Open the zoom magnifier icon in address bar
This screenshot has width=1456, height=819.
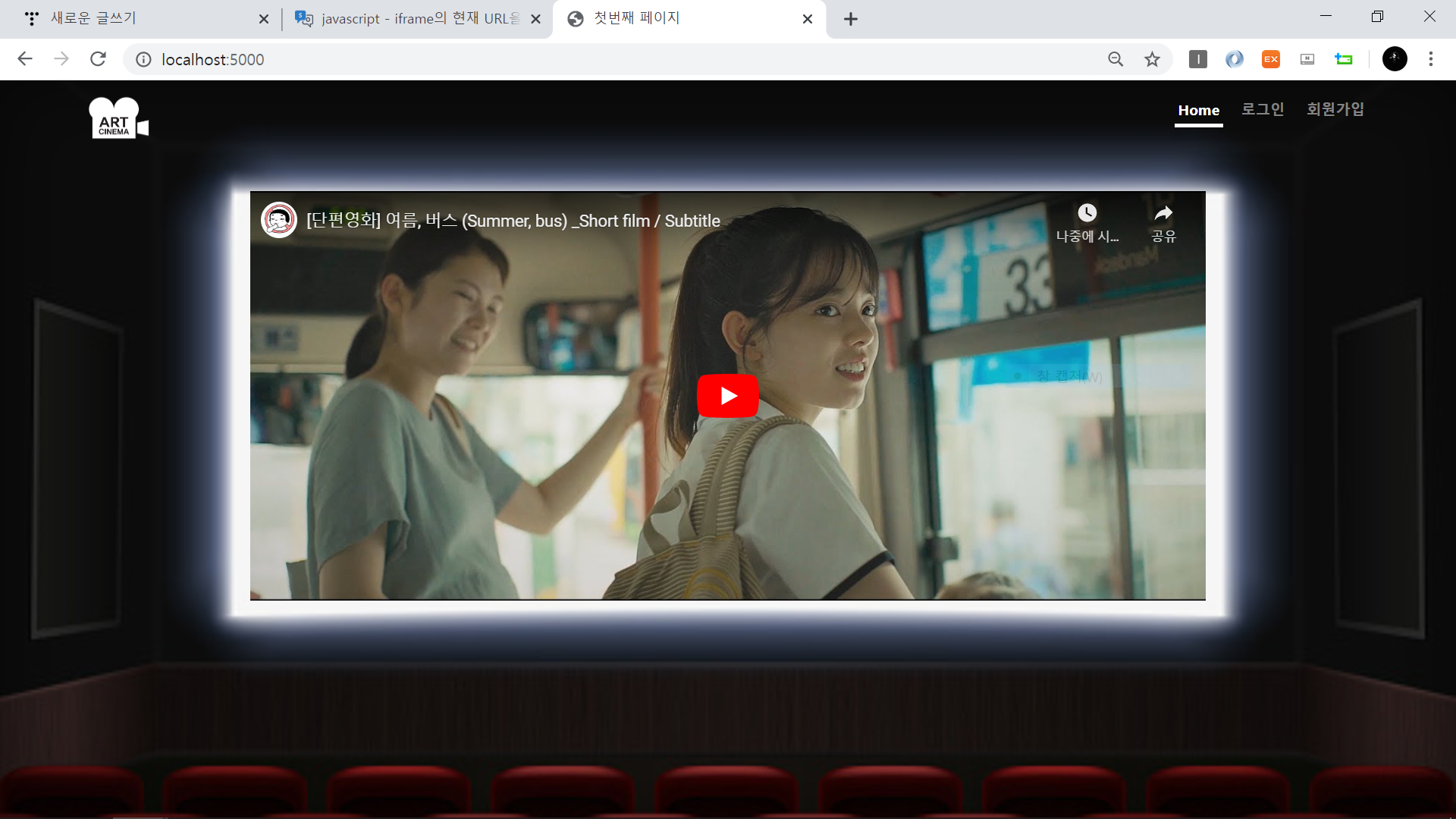tap(1115, 59)
